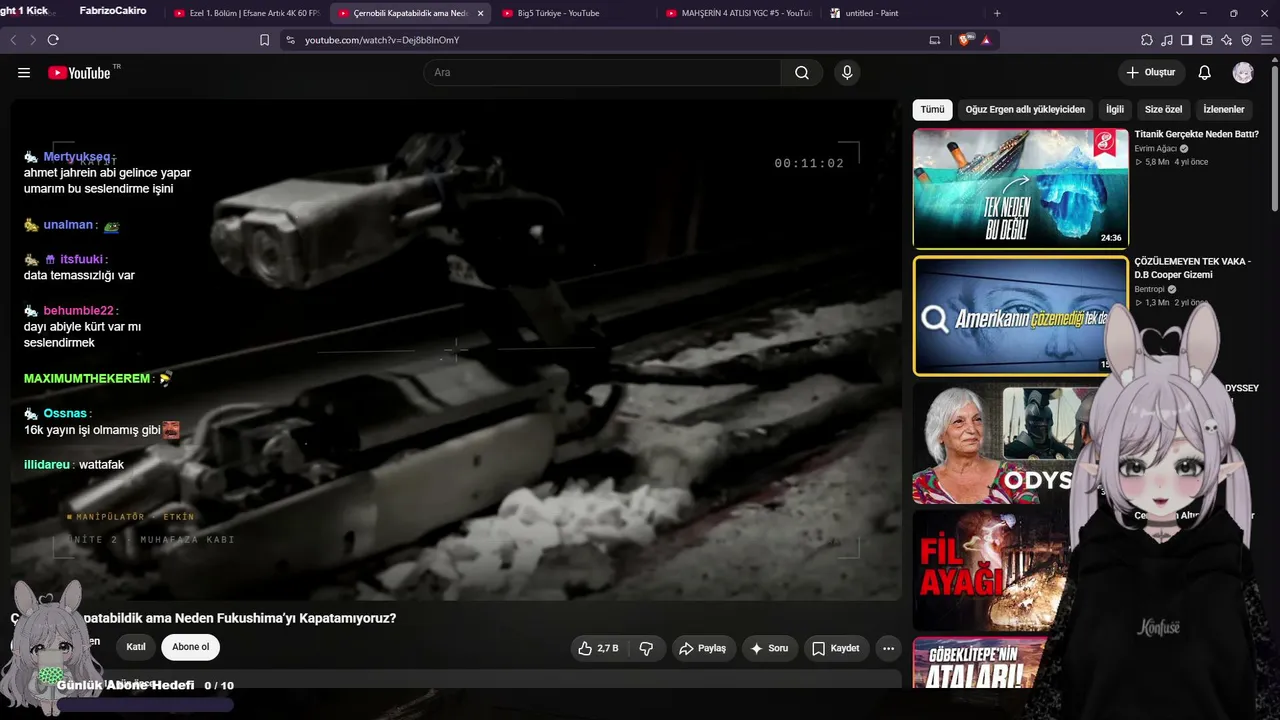Open the Evrim Ağacı channel link

(x=1156, y=149)
